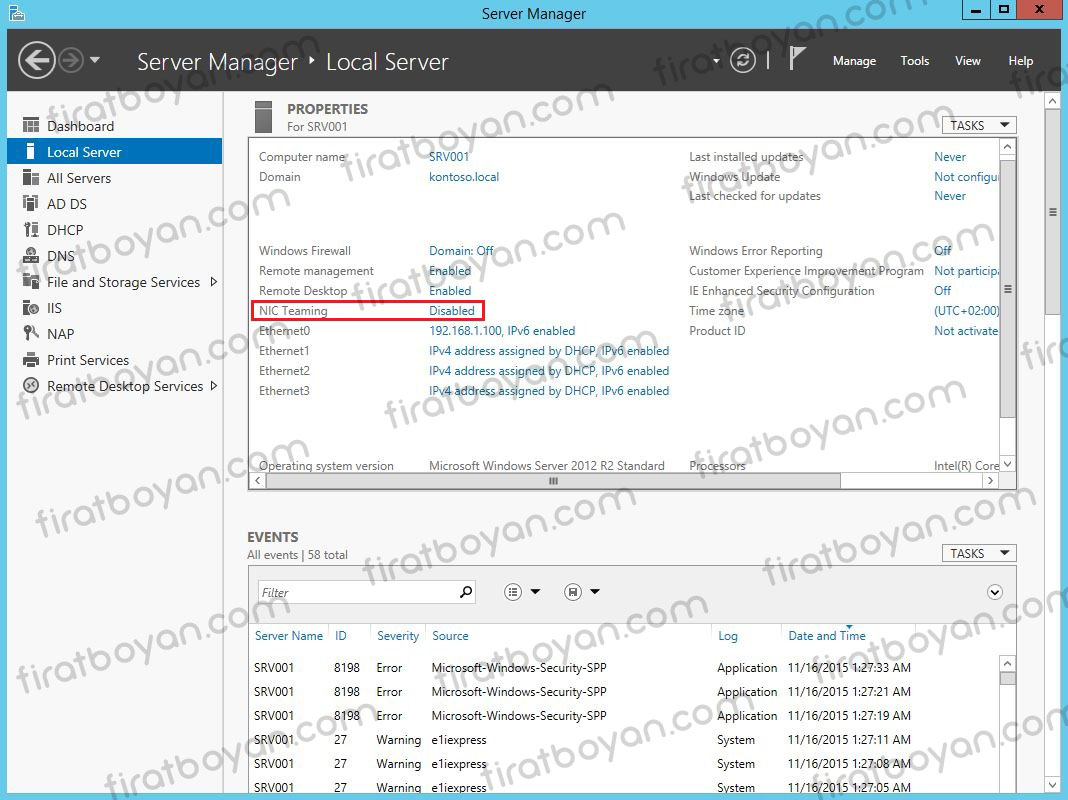The image size is (1068, 800).
Task: Open the View menu
Action: coord(967,61)
